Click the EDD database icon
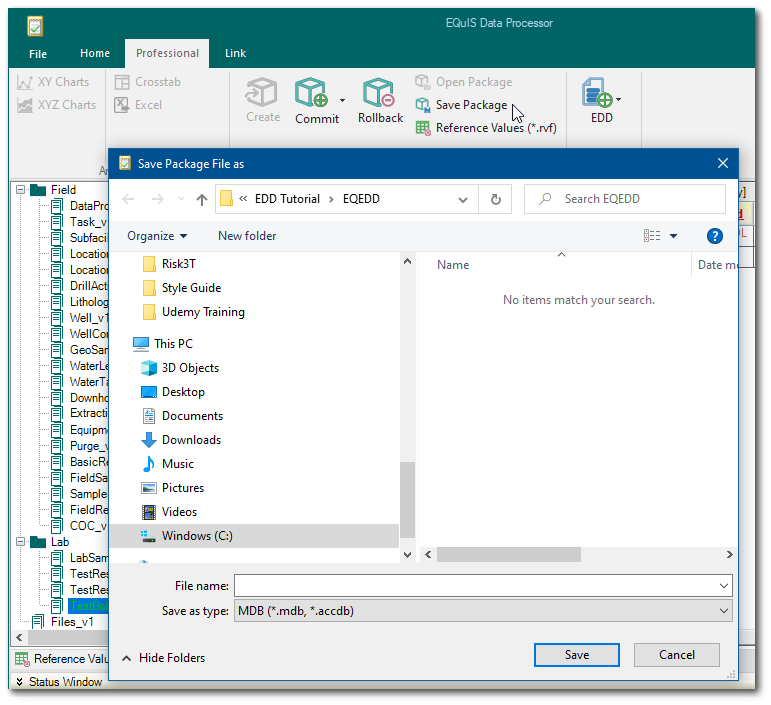 point(597,95)
